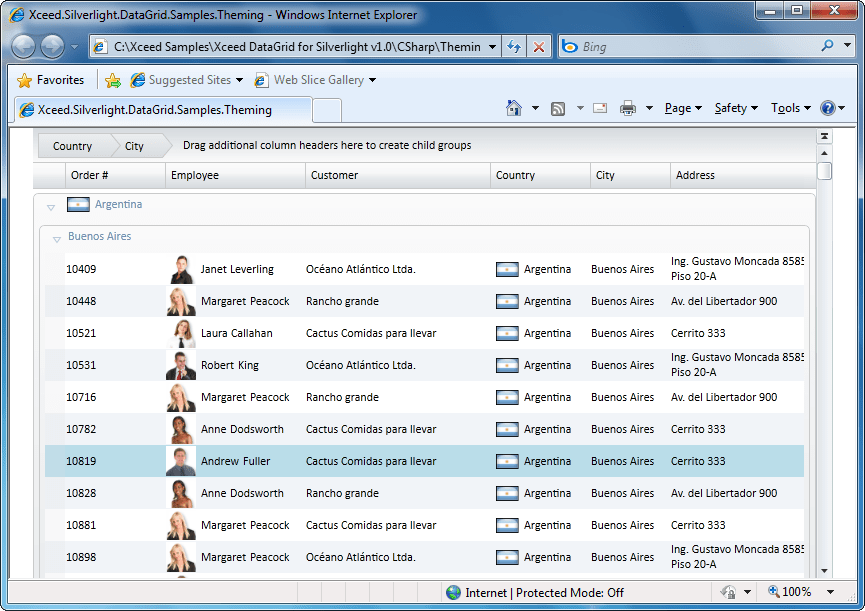Click the Help question-mark icon
Viewport: 865px width, 611px height.
[x=830, y=108]
